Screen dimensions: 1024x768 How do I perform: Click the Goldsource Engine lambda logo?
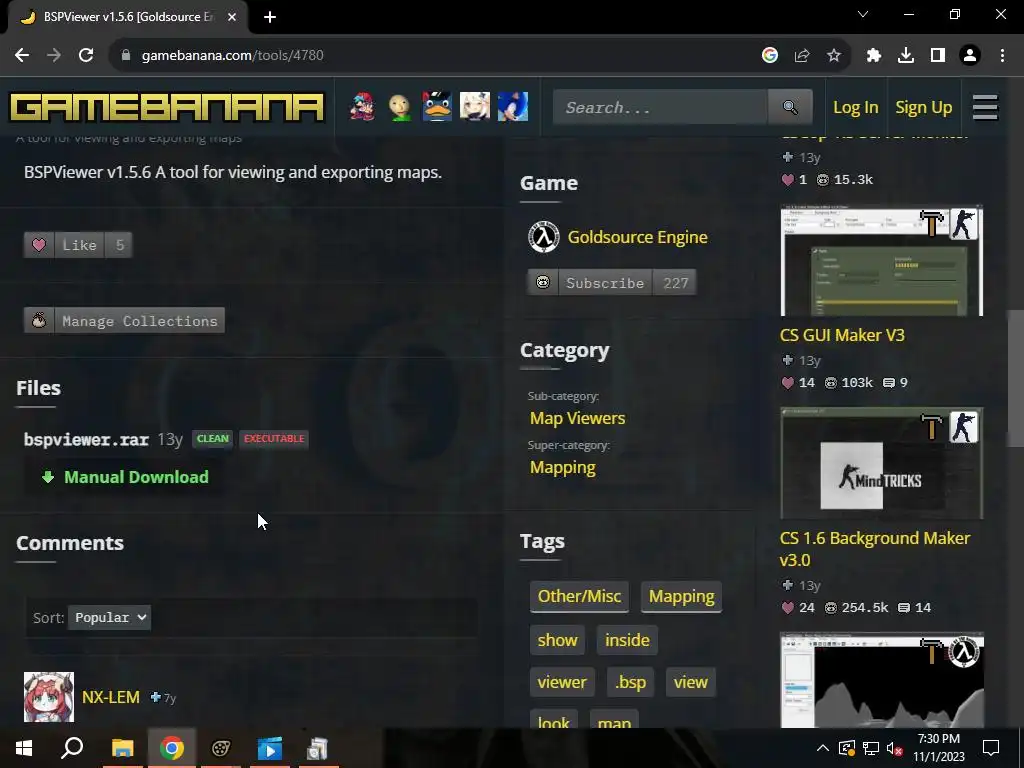543,237
